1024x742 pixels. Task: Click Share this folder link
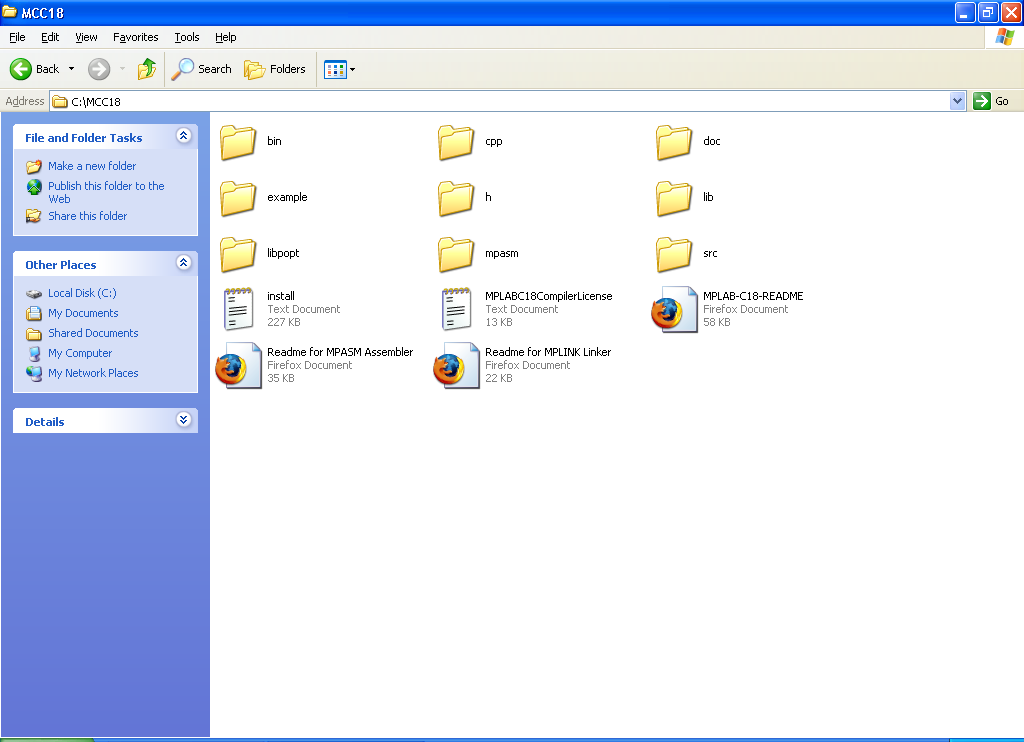(x=88, y=216)
